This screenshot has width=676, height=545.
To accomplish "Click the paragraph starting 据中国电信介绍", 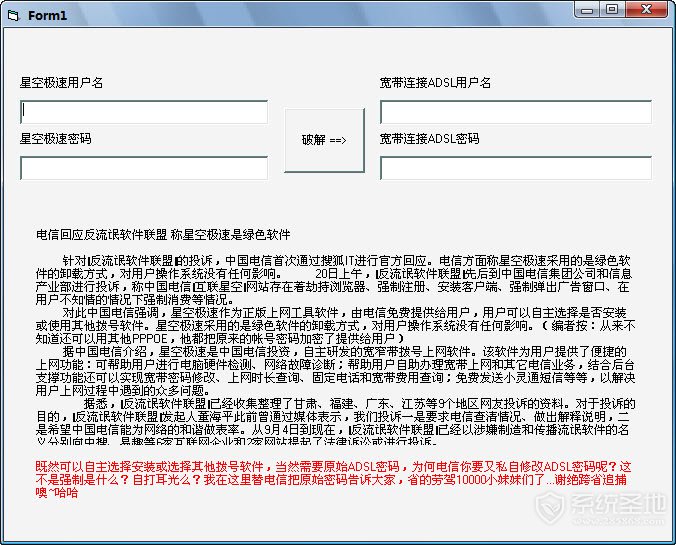I will pos(335,371).
